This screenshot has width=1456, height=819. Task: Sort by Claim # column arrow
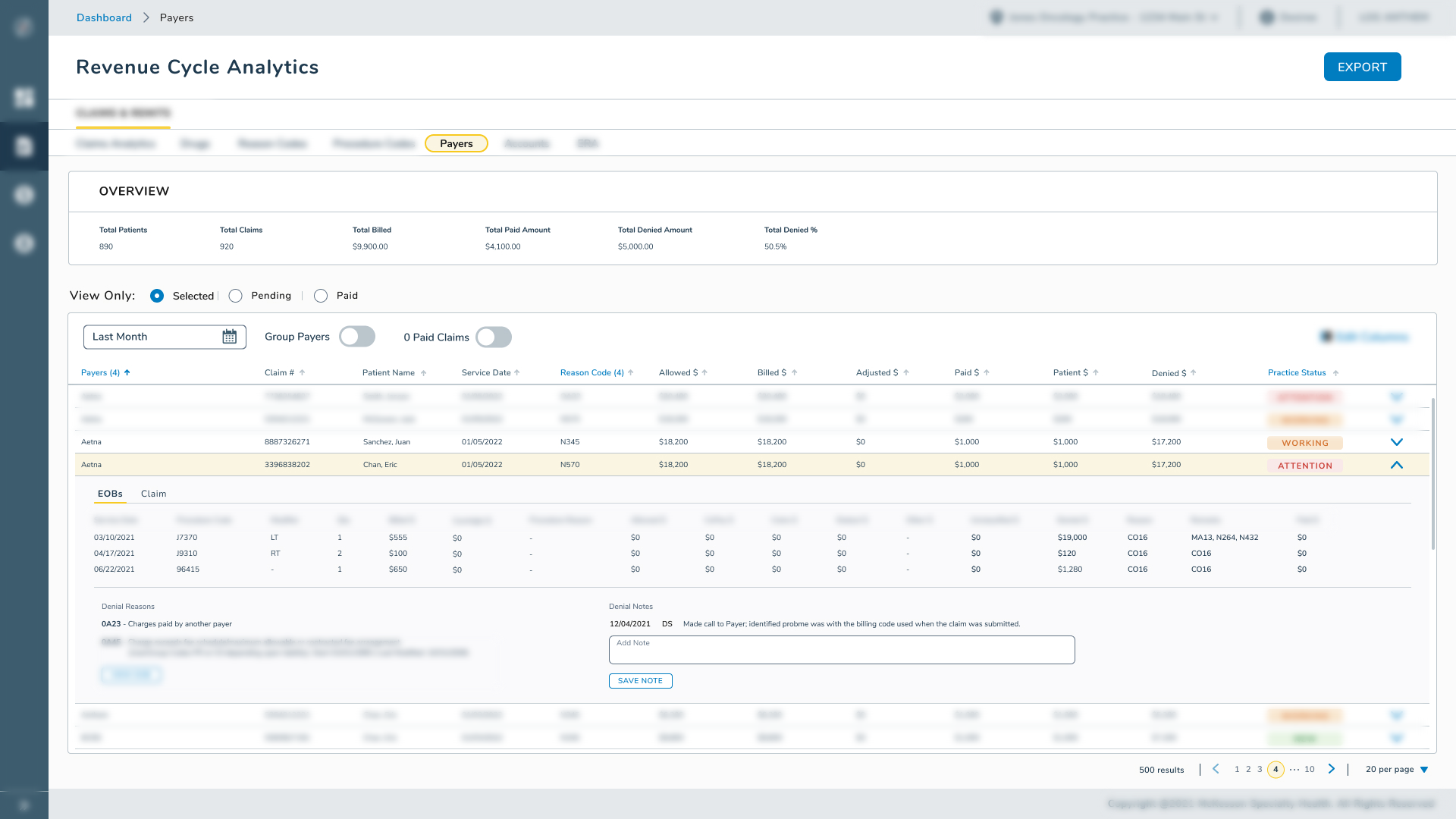click(302, 372)
